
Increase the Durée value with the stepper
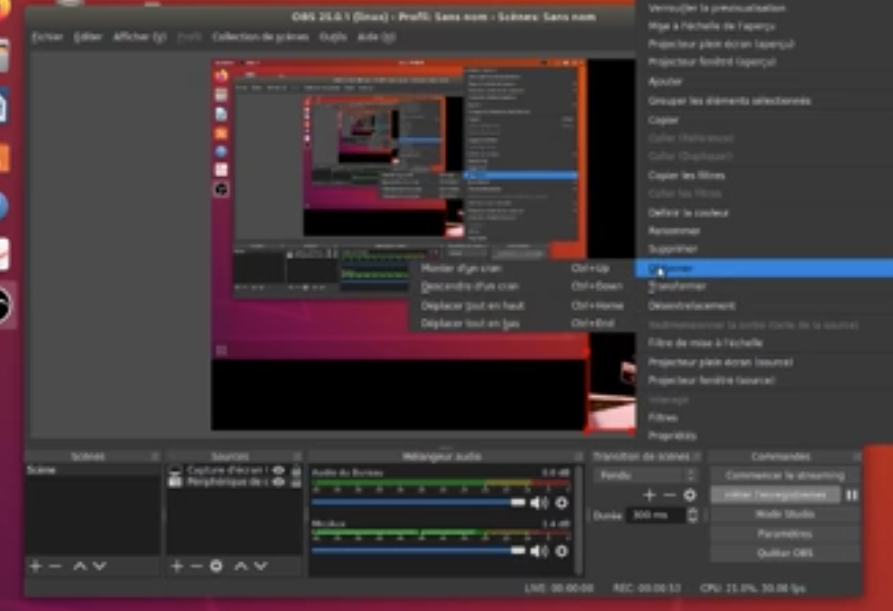point(694,512)
